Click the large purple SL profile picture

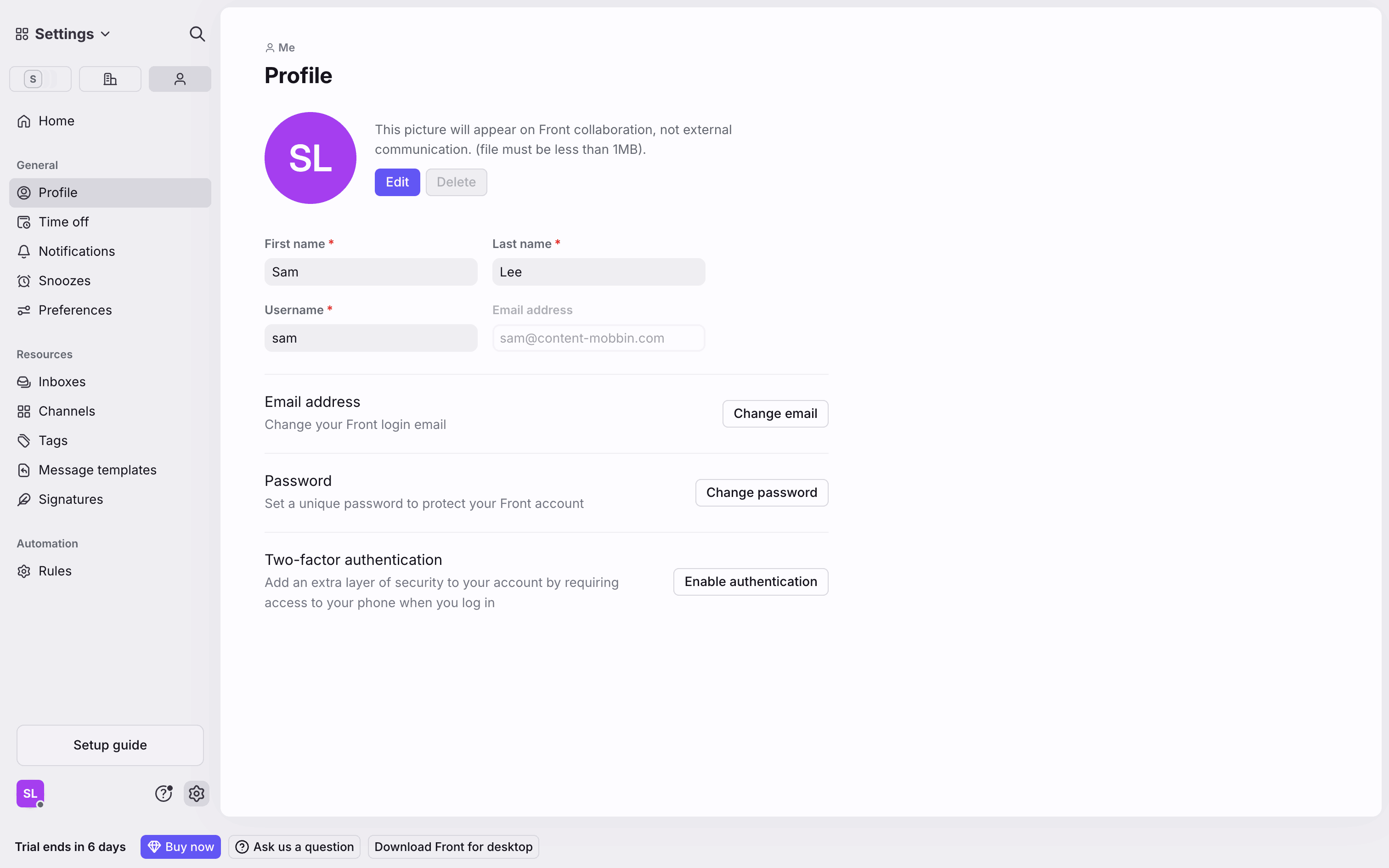point(311,158)
